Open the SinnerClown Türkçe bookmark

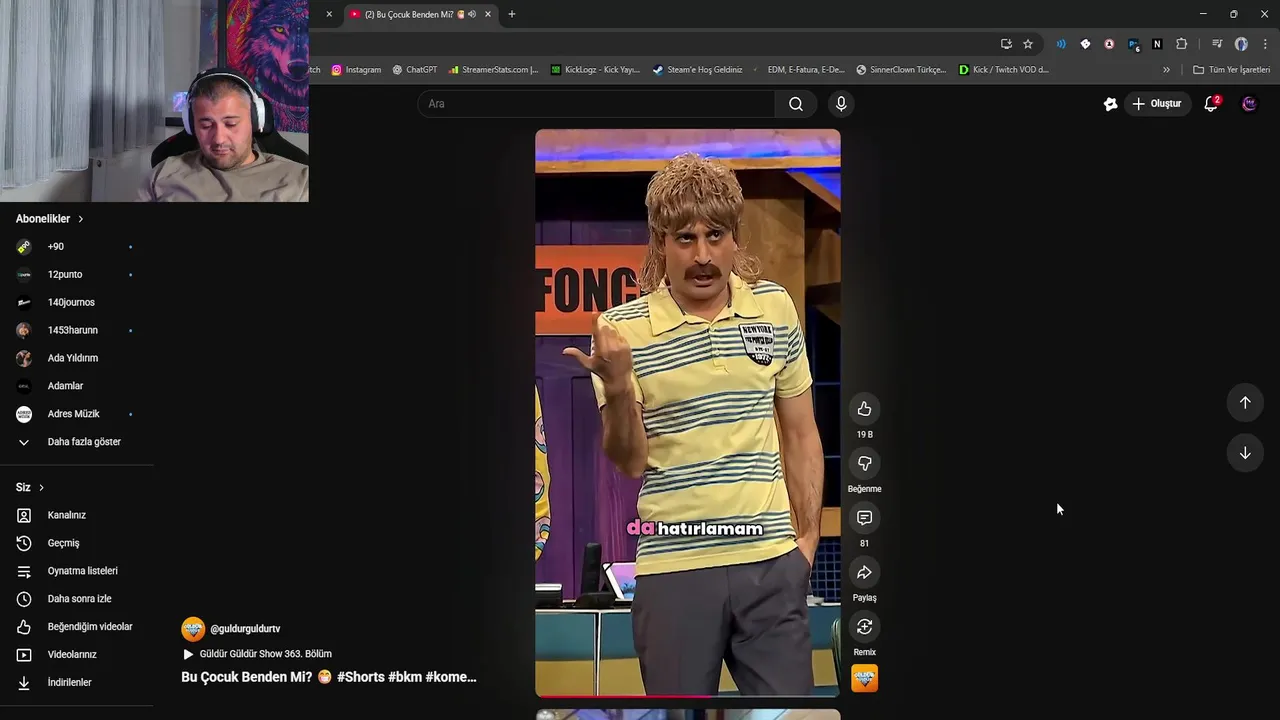tap(901, 70)
